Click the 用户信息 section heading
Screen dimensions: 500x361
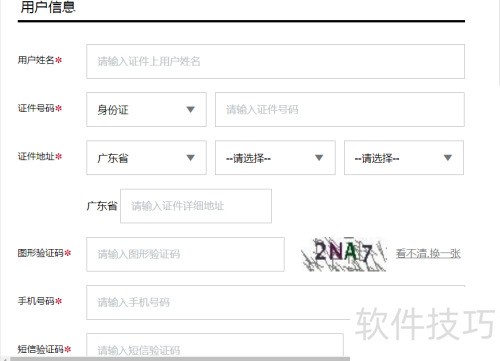(48, 7)
